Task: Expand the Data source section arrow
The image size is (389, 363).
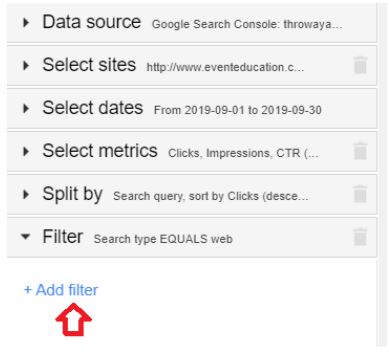Action: (x=26, y=23)
